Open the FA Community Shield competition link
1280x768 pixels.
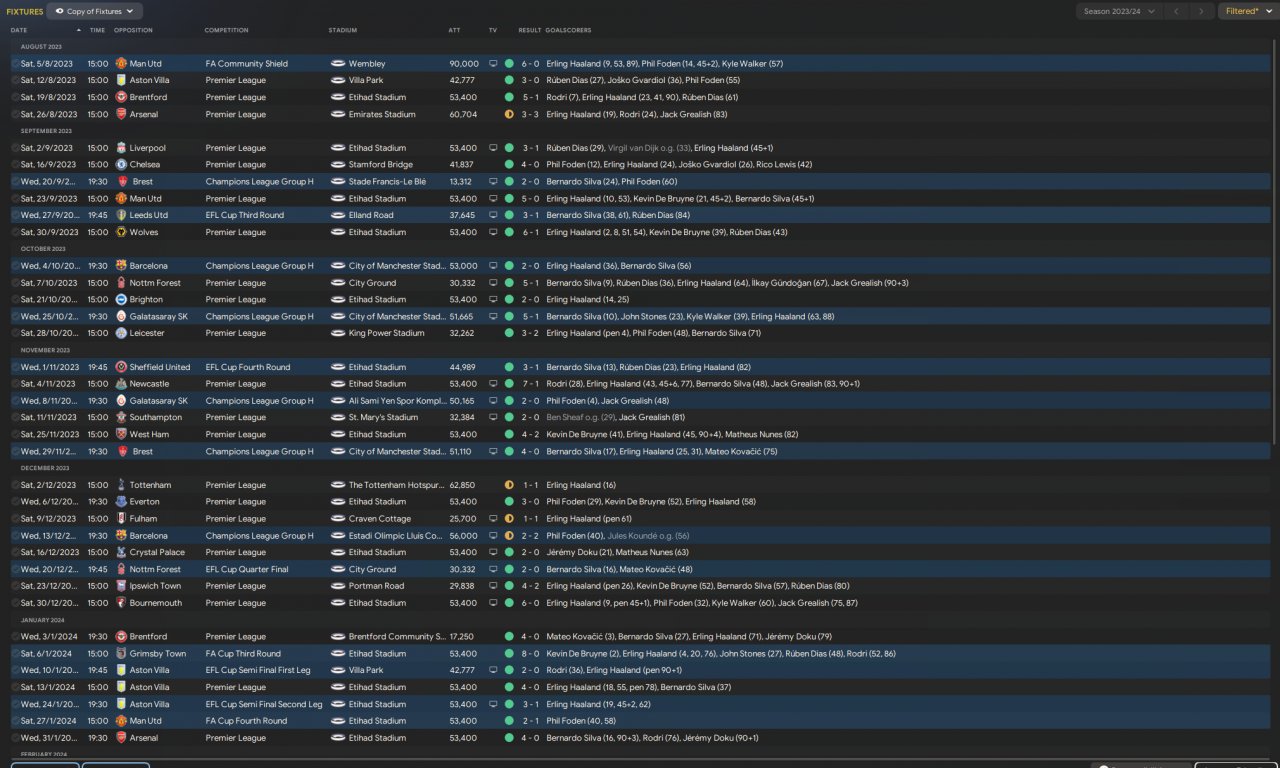[247, 64]
